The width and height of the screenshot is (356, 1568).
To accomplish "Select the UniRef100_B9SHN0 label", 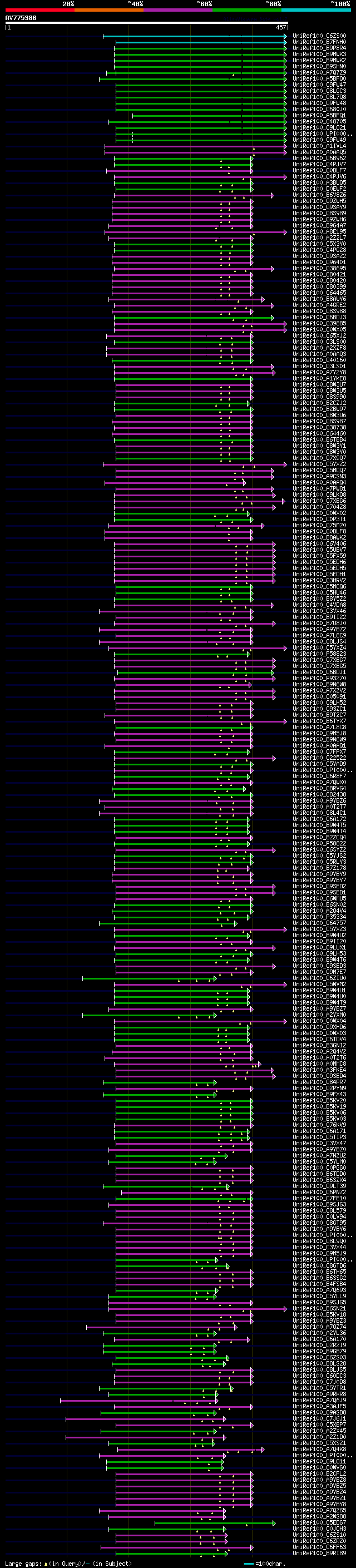I will (319, 66).
